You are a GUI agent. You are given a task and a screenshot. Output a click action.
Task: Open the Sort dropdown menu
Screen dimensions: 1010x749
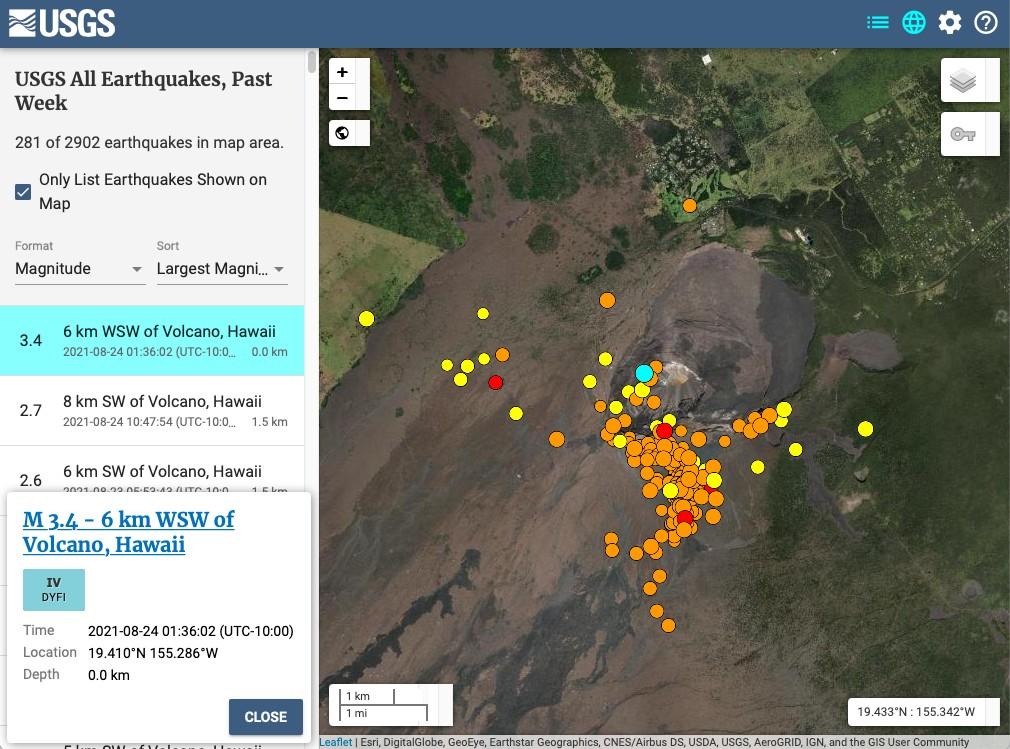221,269
